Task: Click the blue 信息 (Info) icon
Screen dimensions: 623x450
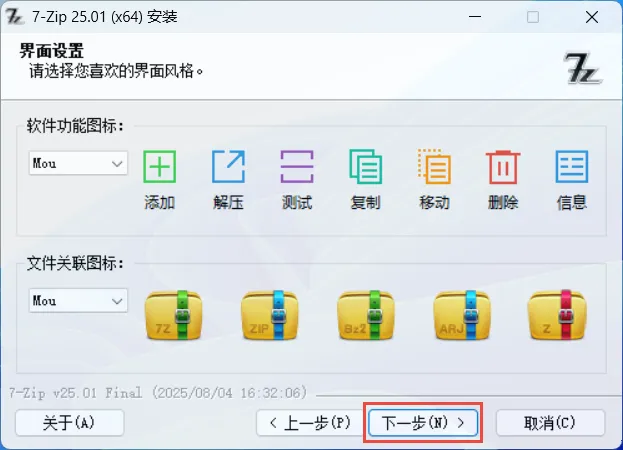Action: pyautogui.click(x=572, y=166)
